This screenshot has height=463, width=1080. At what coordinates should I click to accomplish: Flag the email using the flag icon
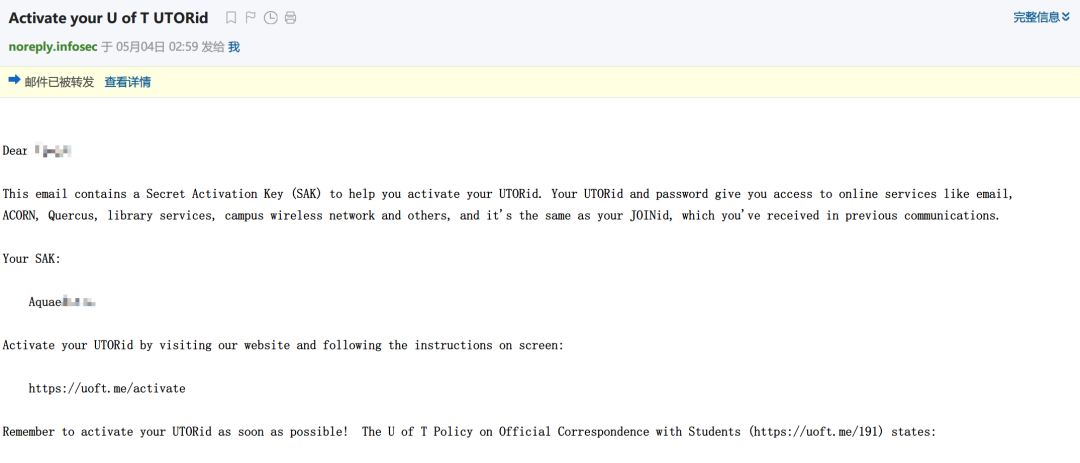click(251, 18)
